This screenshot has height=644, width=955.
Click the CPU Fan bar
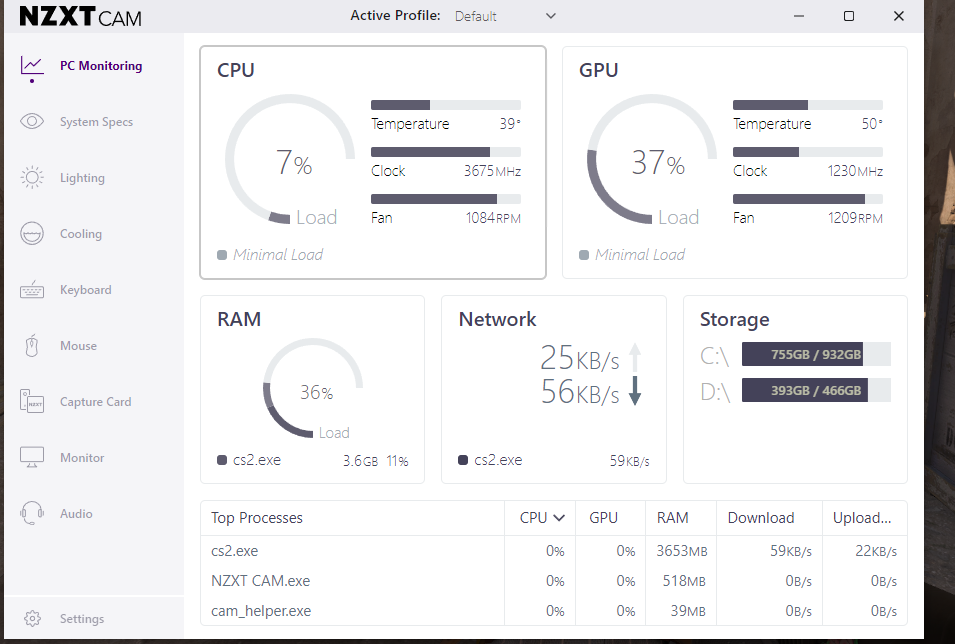446,199
